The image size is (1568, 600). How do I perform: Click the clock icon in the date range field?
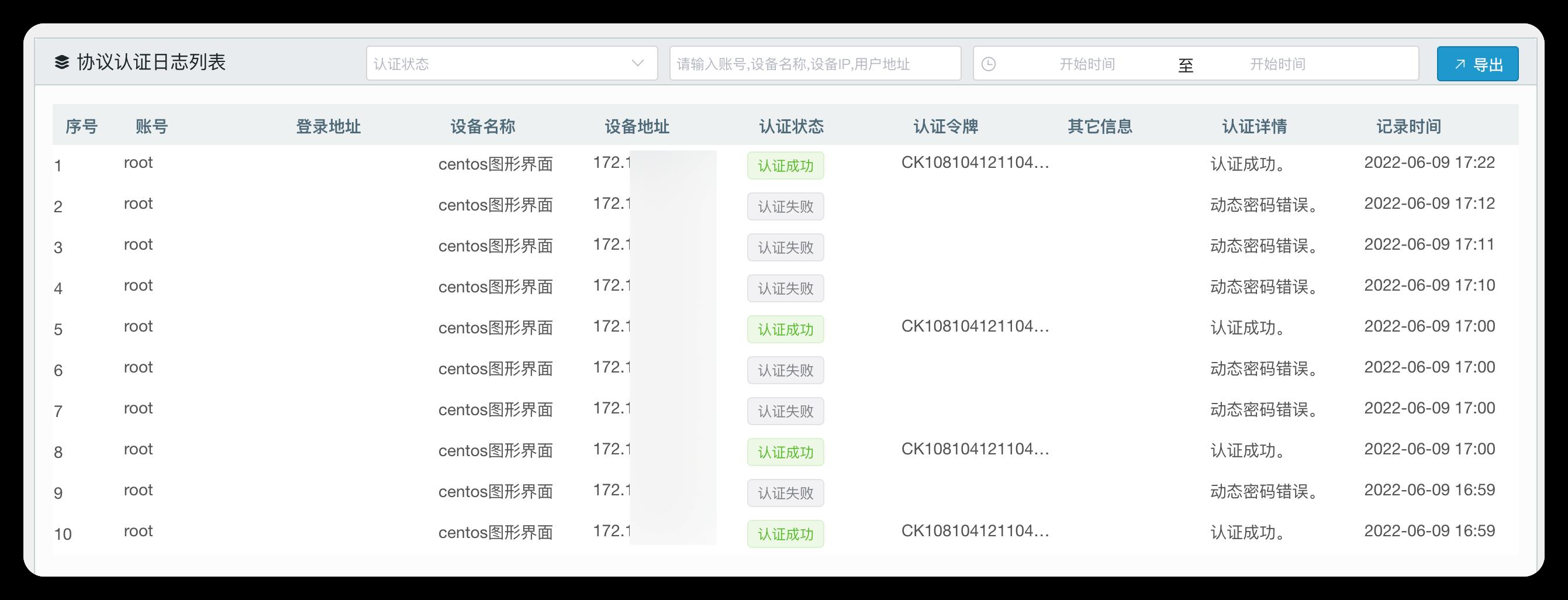(989, 64)
